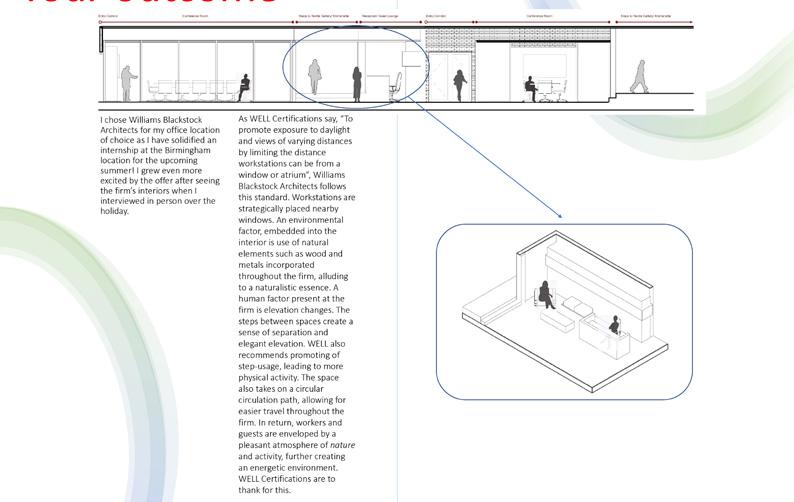Select text "firm is elevation changes. The"
This screenshot has height=502, width=794.
point(294,310)
